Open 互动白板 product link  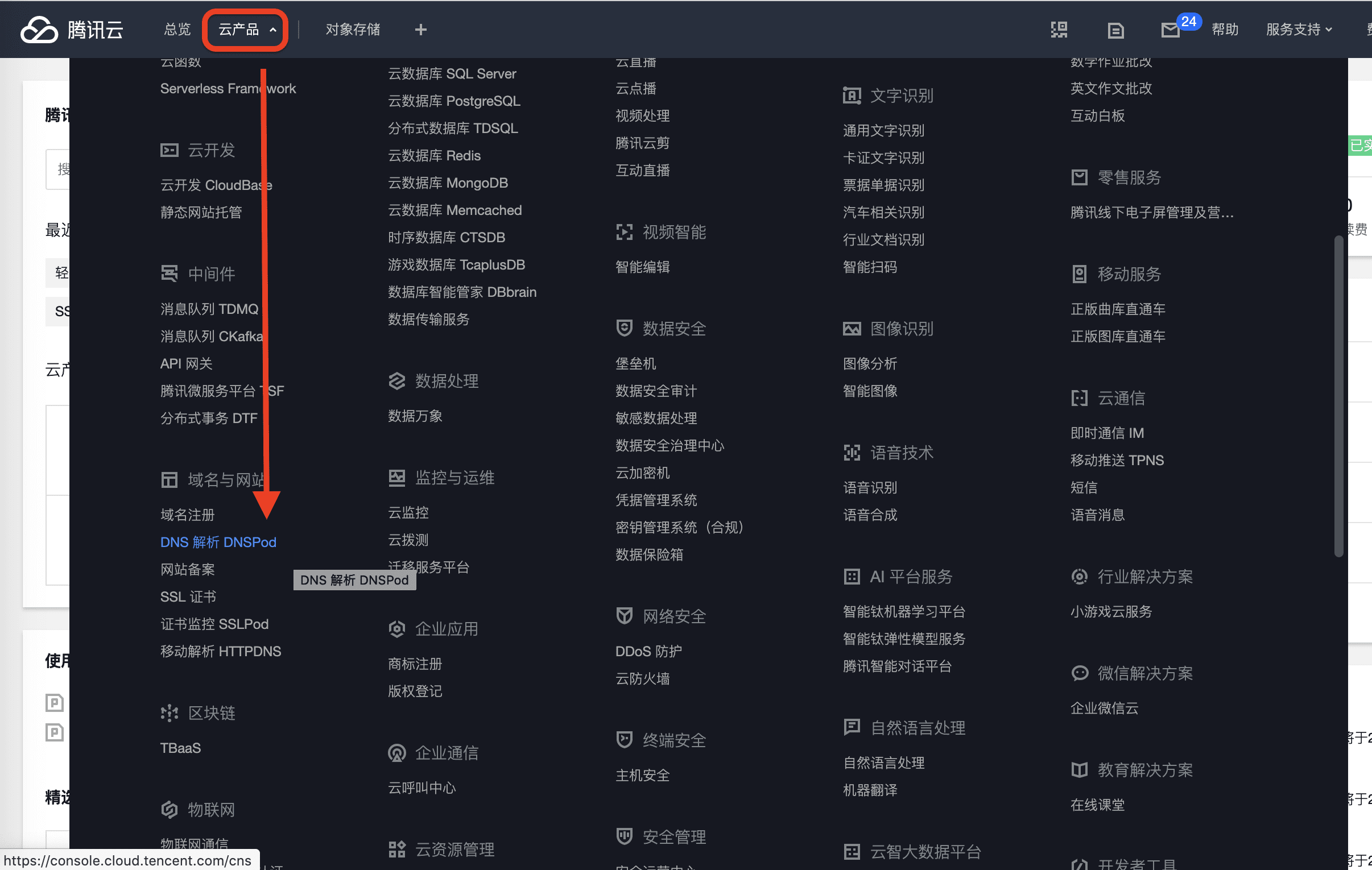pos(1098,115)
